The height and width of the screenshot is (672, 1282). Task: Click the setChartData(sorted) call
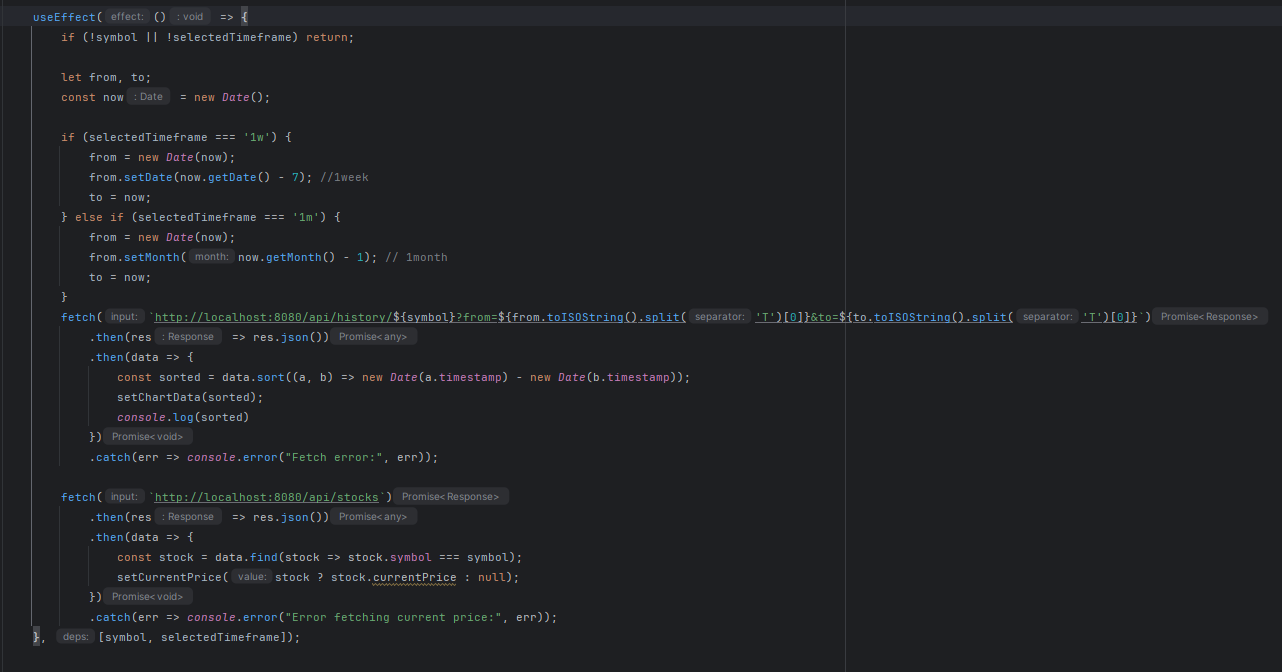point(189,397)
